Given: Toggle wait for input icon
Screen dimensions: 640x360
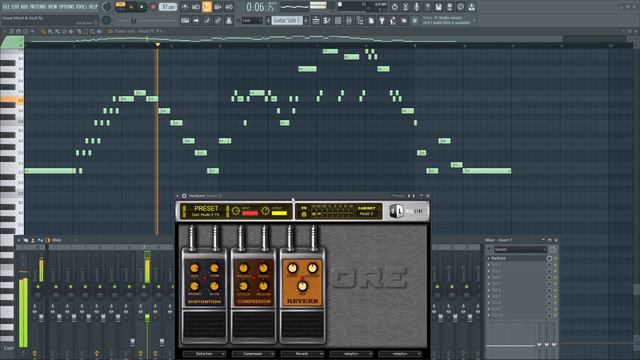Looking at the screenshot, I should 196,7.
